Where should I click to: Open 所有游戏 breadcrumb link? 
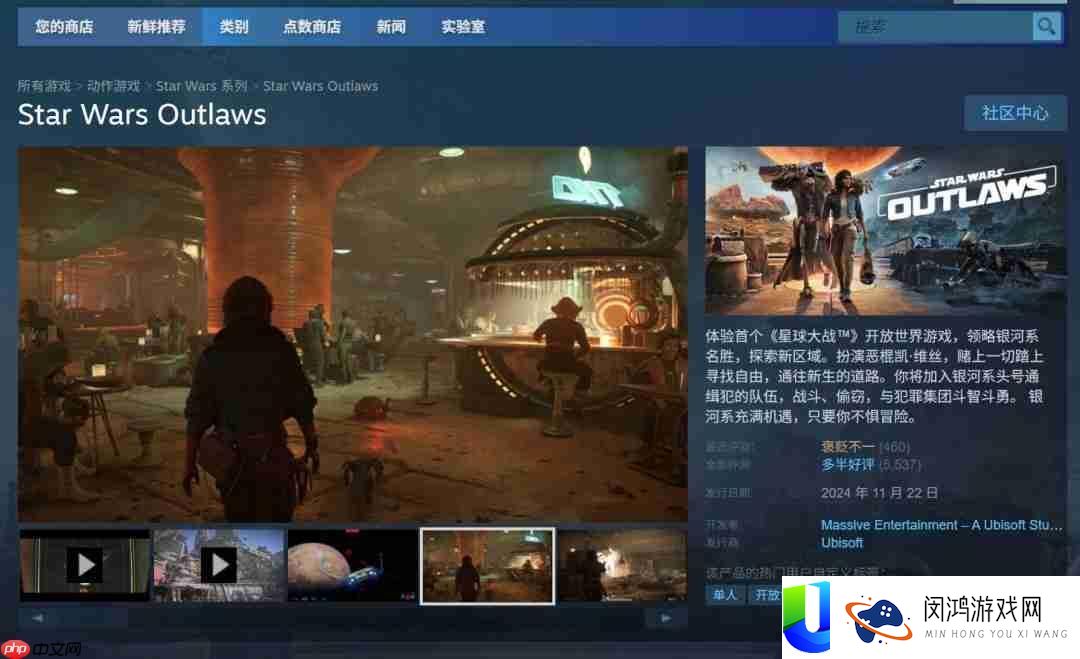[44, 86]
